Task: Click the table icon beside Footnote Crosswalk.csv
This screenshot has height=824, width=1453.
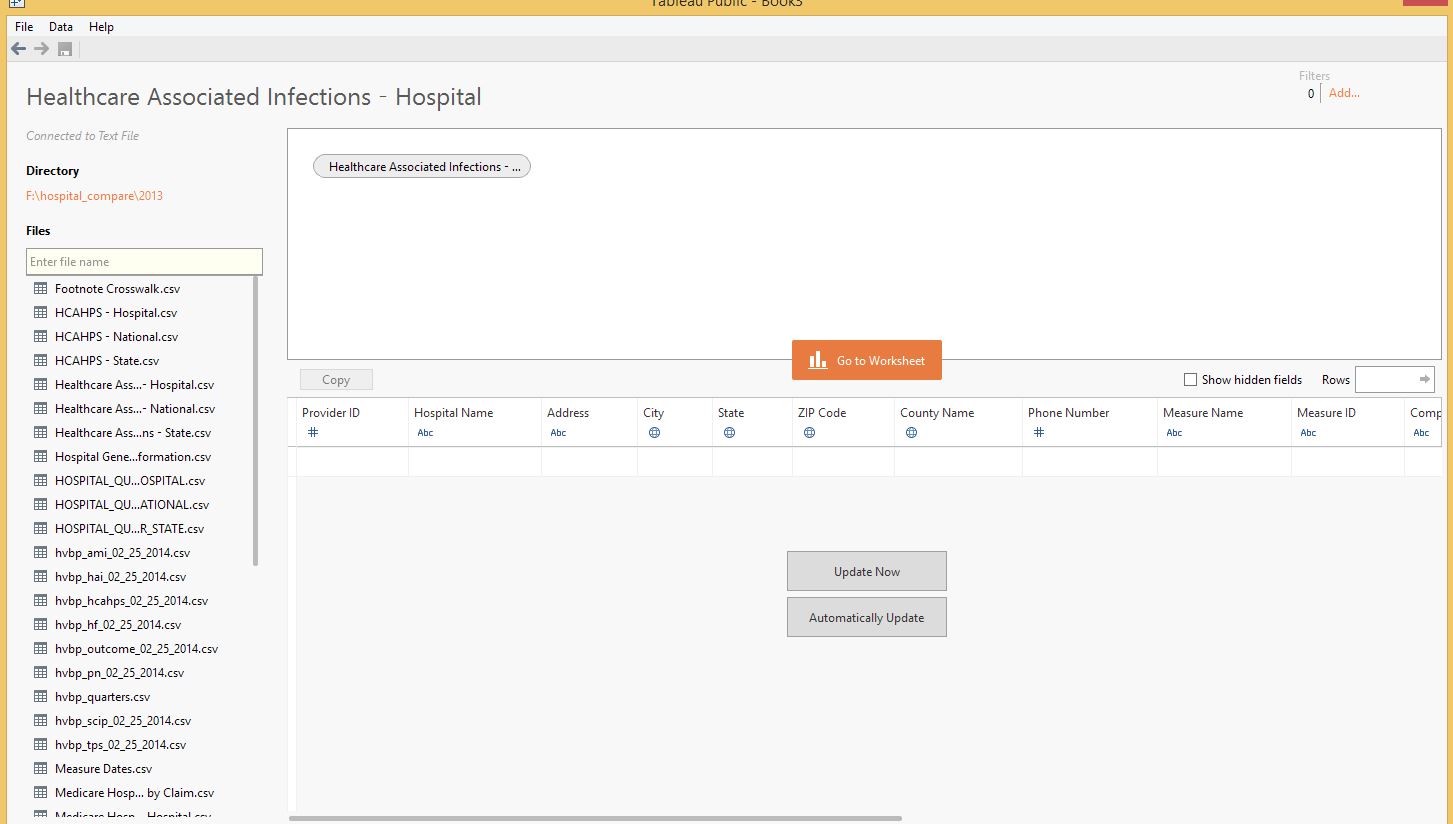Action: pyautogui.click(x=41, y=288)
